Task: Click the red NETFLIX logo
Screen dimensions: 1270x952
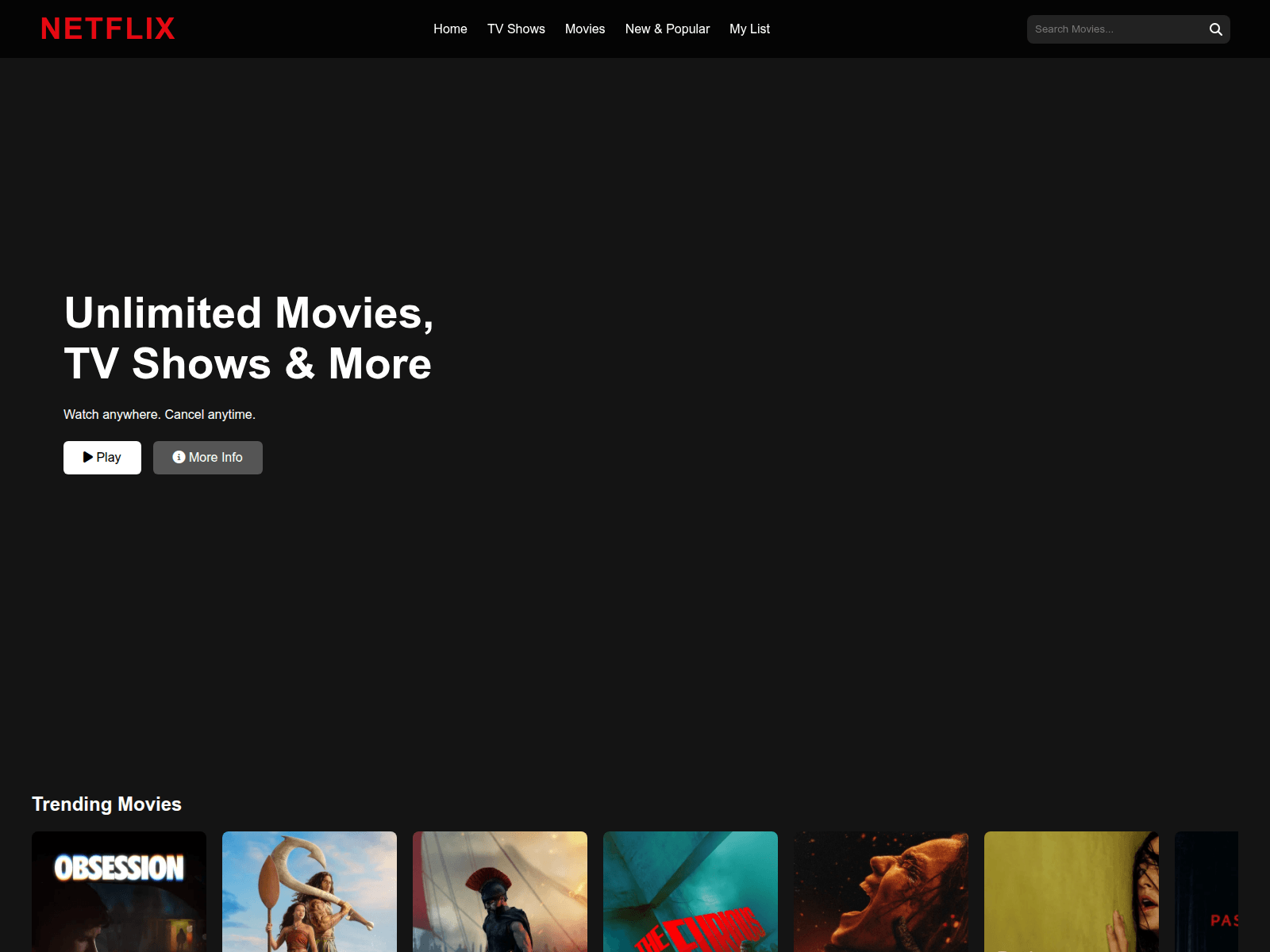Action: pyautogui.click(x=108, y=29)
